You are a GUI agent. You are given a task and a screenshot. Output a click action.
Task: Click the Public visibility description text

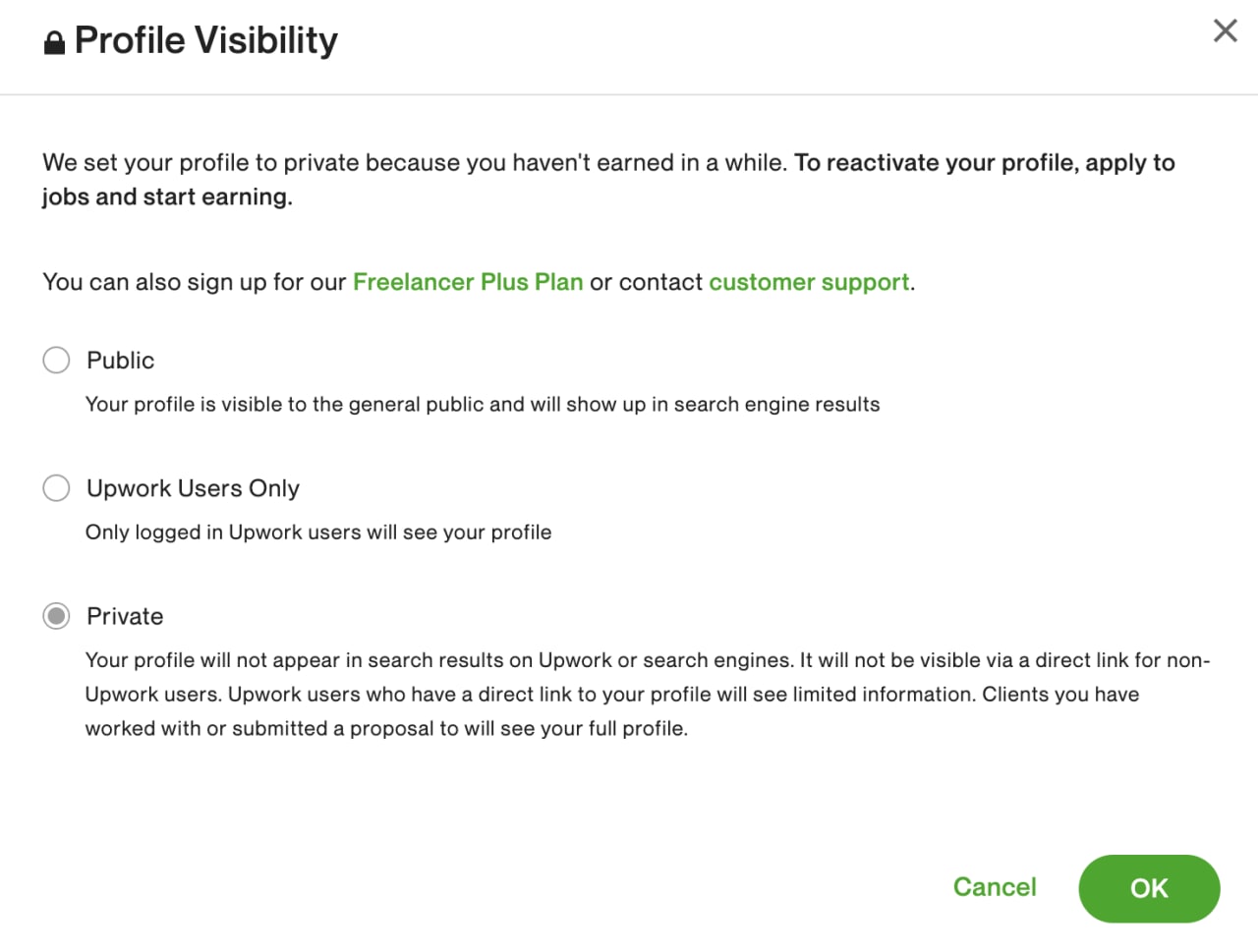tap(483, 404)
